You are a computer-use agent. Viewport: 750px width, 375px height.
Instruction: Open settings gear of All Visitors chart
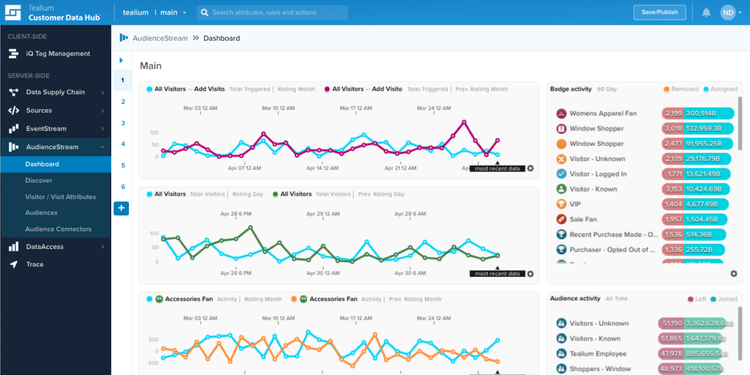(x=530, y=274)
